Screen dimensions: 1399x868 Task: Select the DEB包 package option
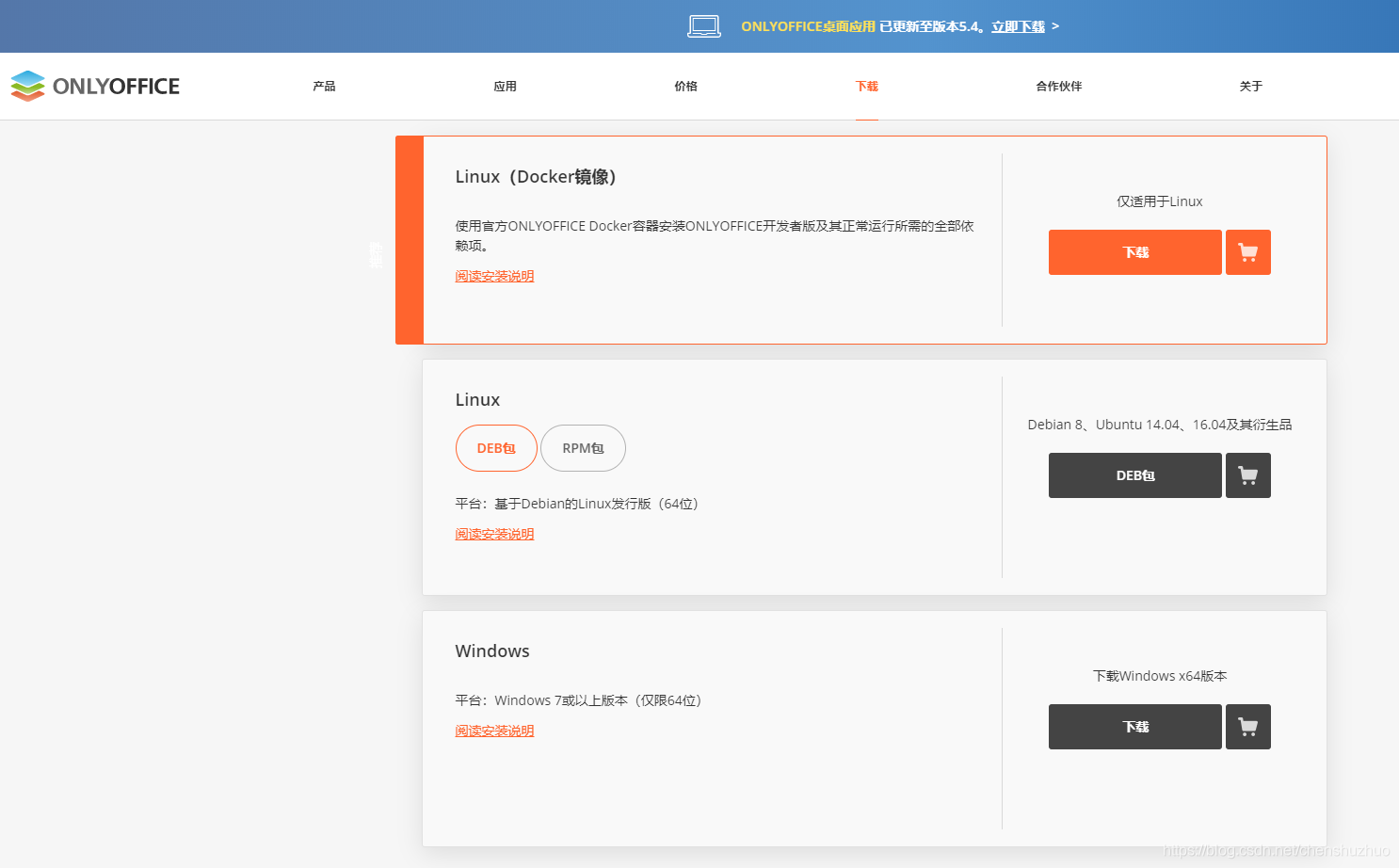click(x=496, y=448)
